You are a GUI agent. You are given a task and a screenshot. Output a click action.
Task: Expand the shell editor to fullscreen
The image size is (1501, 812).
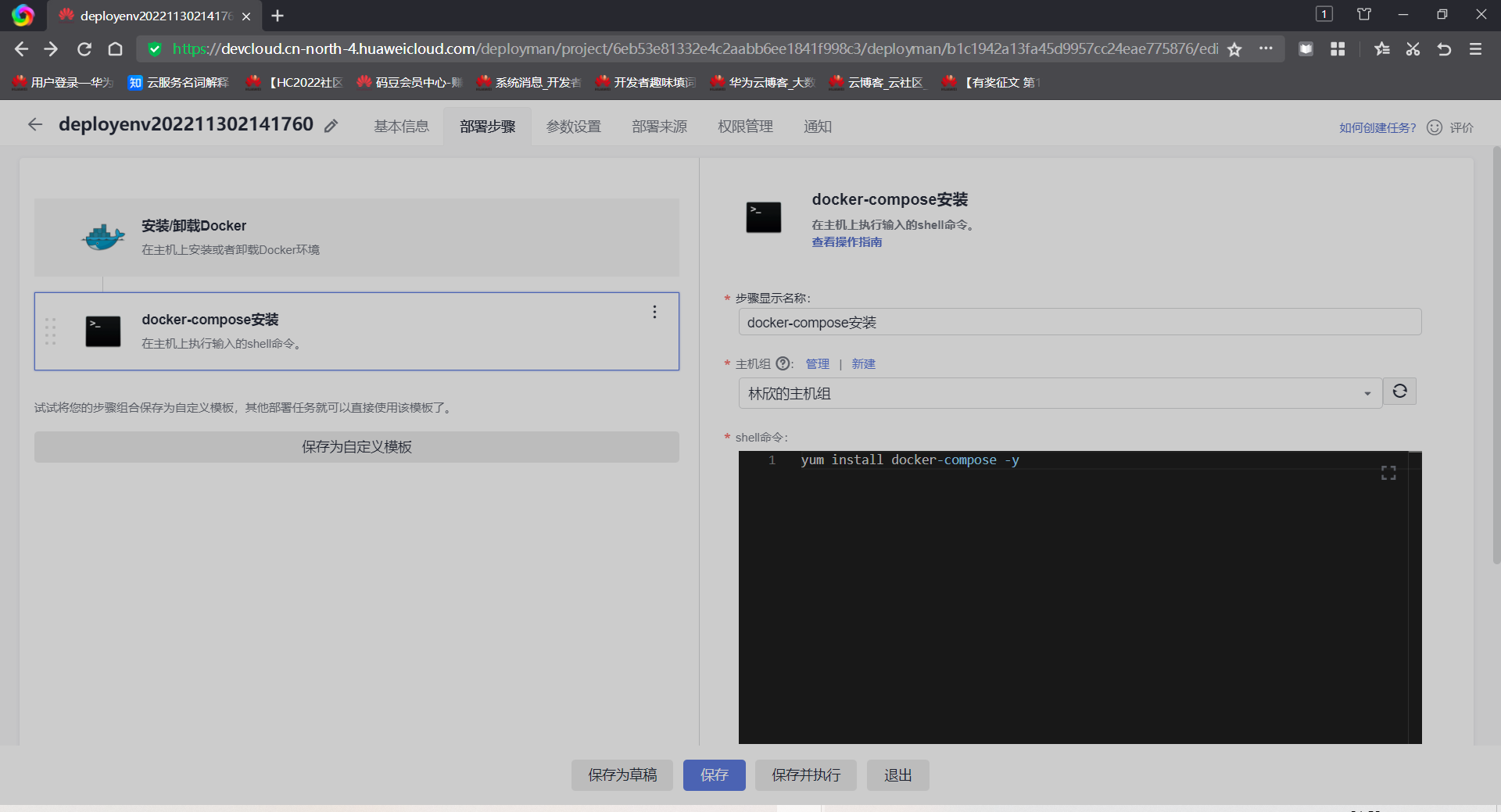pos(1388,473)
